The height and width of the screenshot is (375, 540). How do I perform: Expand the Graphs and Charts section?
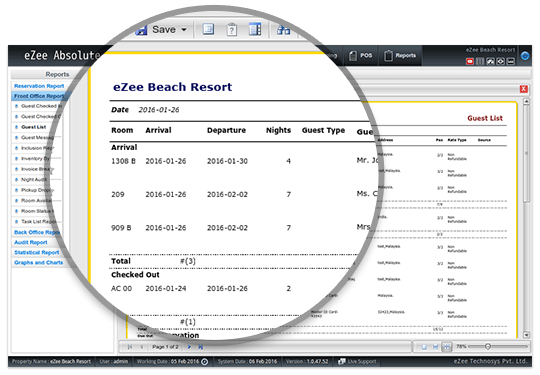38,262
